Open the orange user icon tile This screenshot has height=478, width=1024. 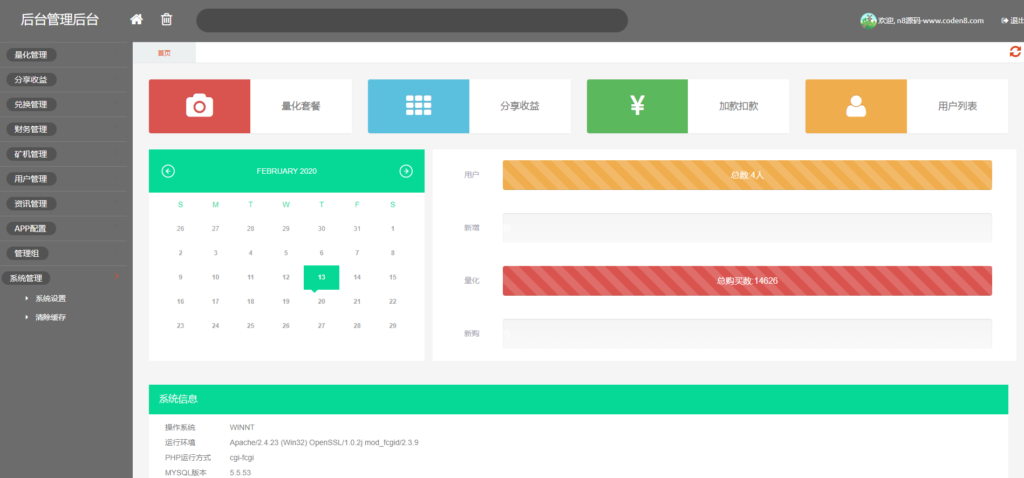[x=855, y=106]
